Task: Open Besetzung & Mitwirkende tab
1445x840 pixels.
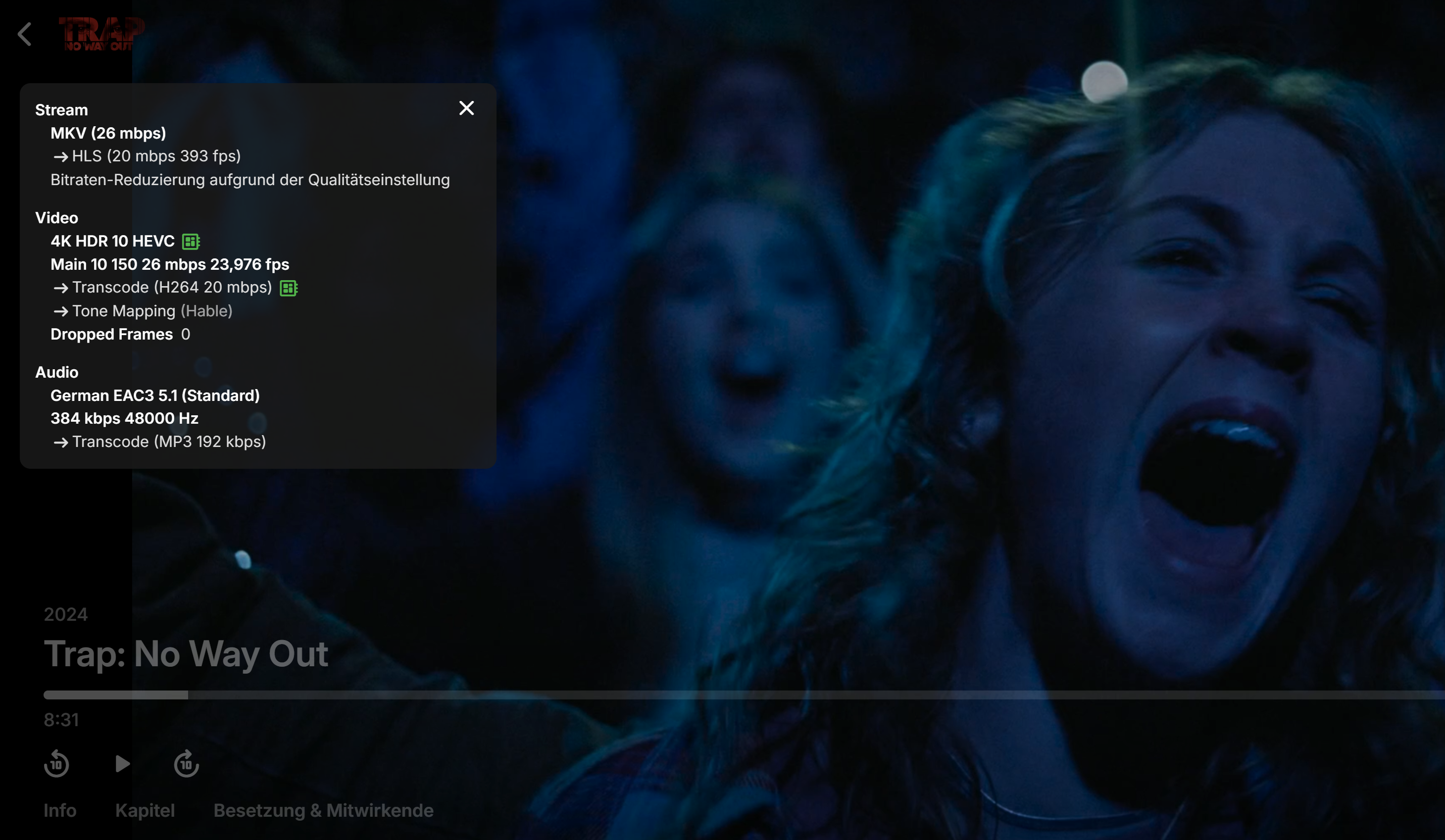Action: (323, 810)
